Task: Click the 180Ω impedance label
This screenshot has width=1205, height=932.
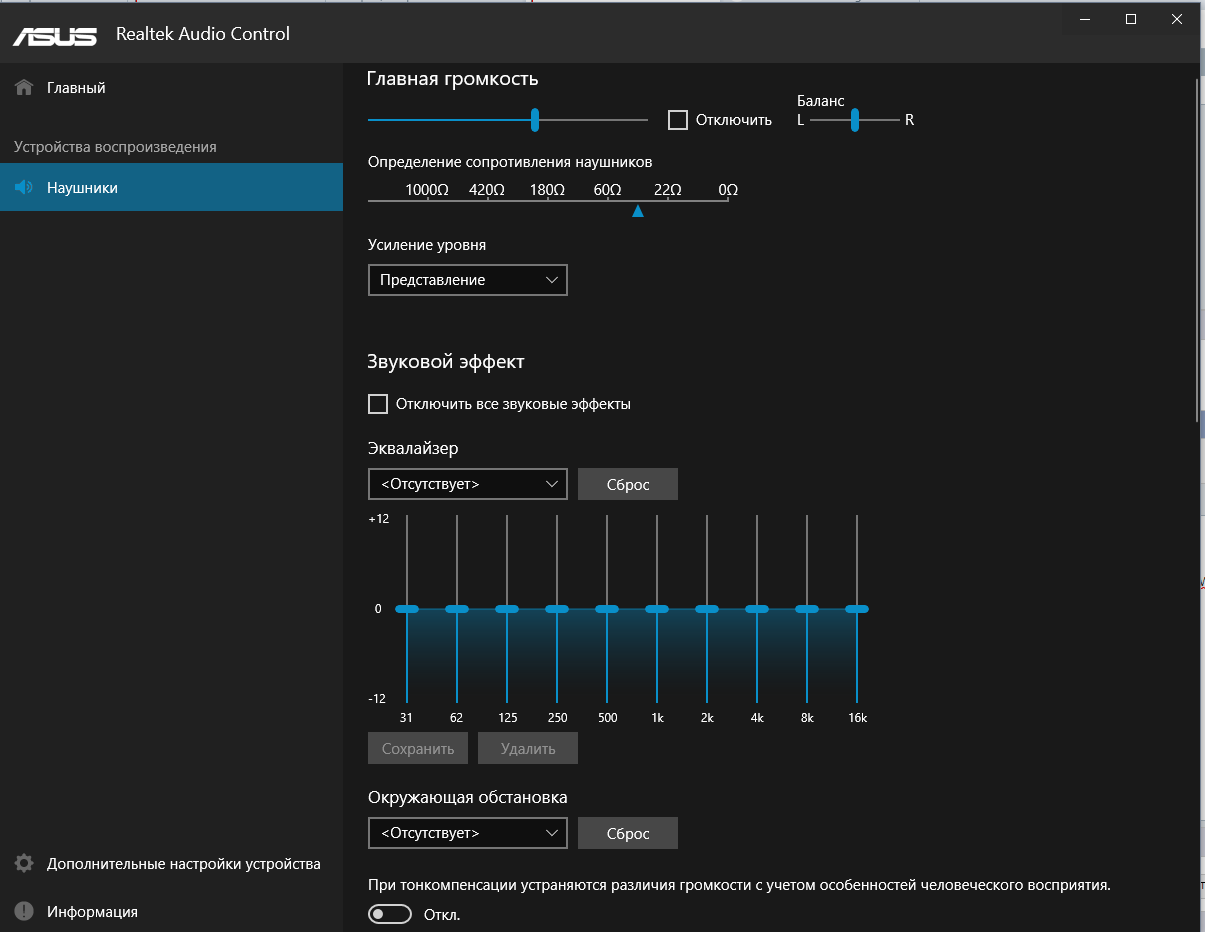Action: point(548,189)
